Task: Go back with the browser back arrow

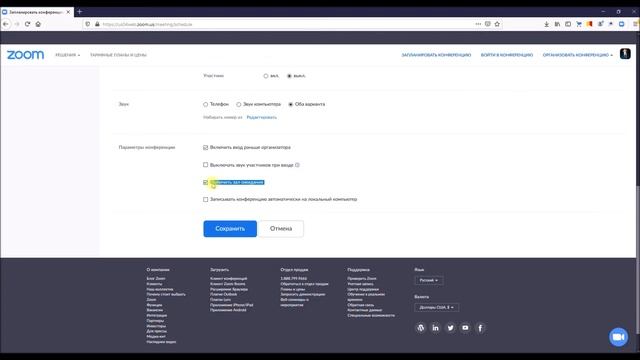Action: [6, 24]
